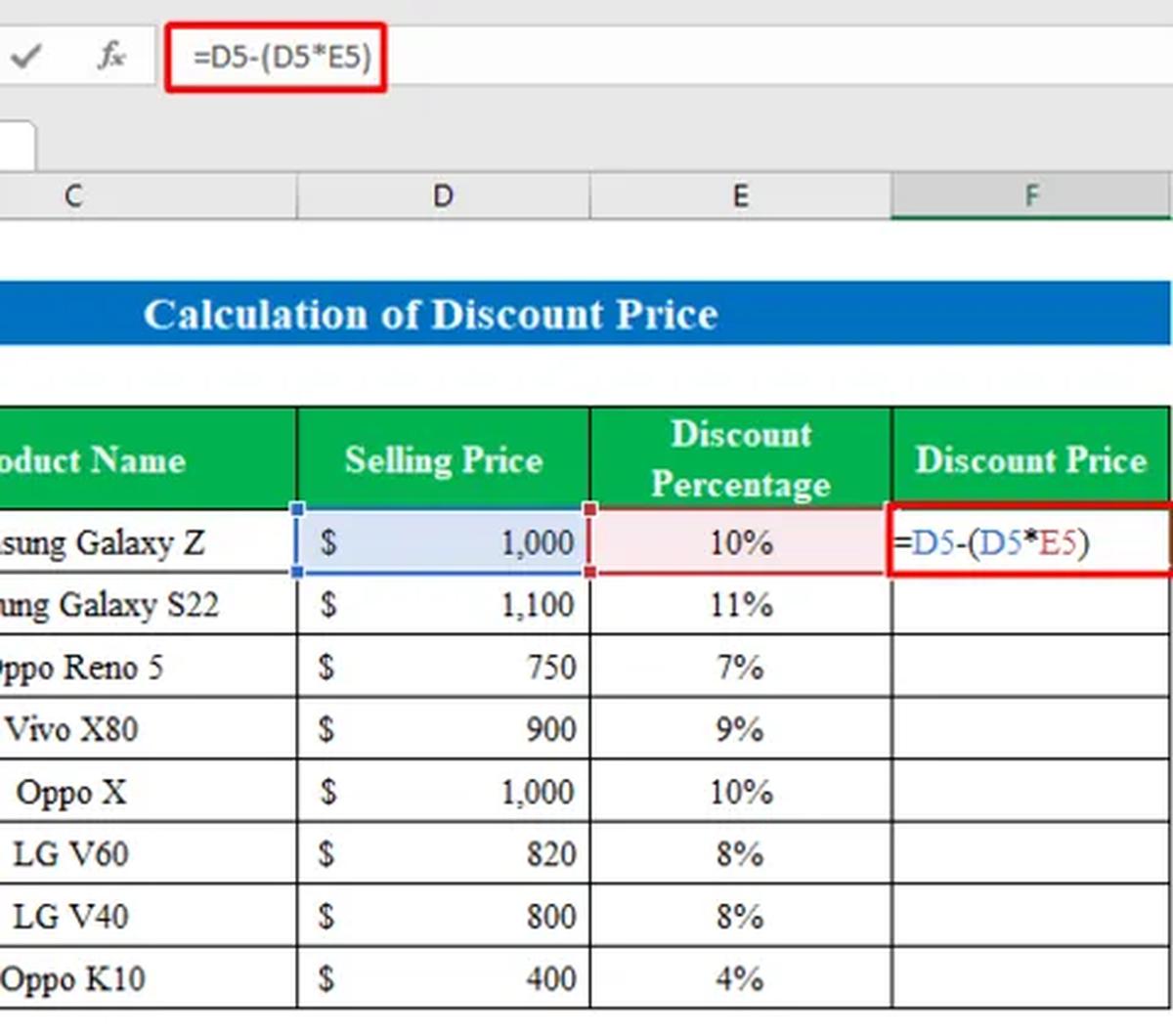Select the Selling Price header cell
Image resolution: width=1173 pixels, height=1036 pixels.
click(x=444, y=459)
